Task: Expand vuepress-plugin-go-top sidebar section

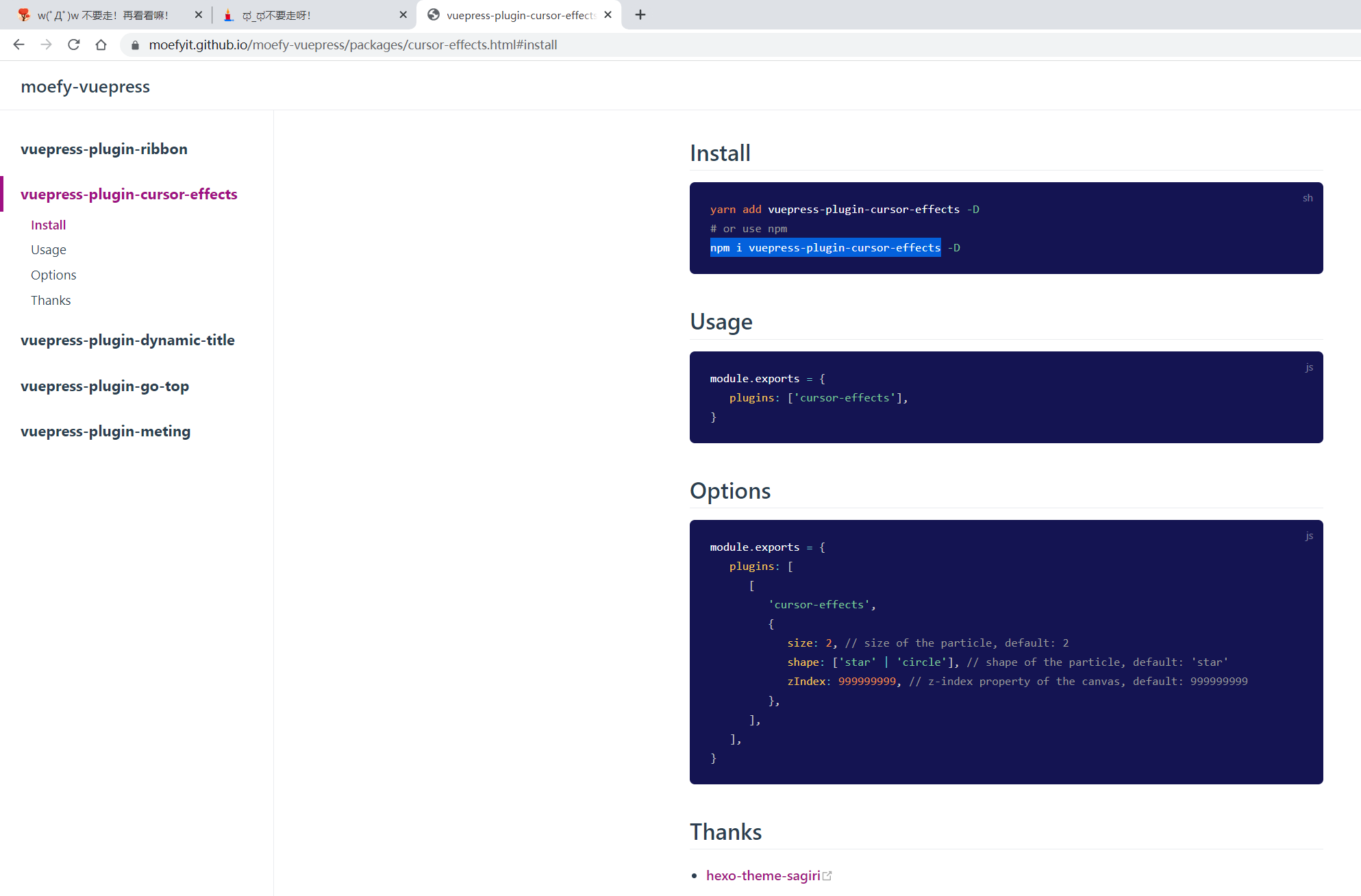Action: click(105, 386)
